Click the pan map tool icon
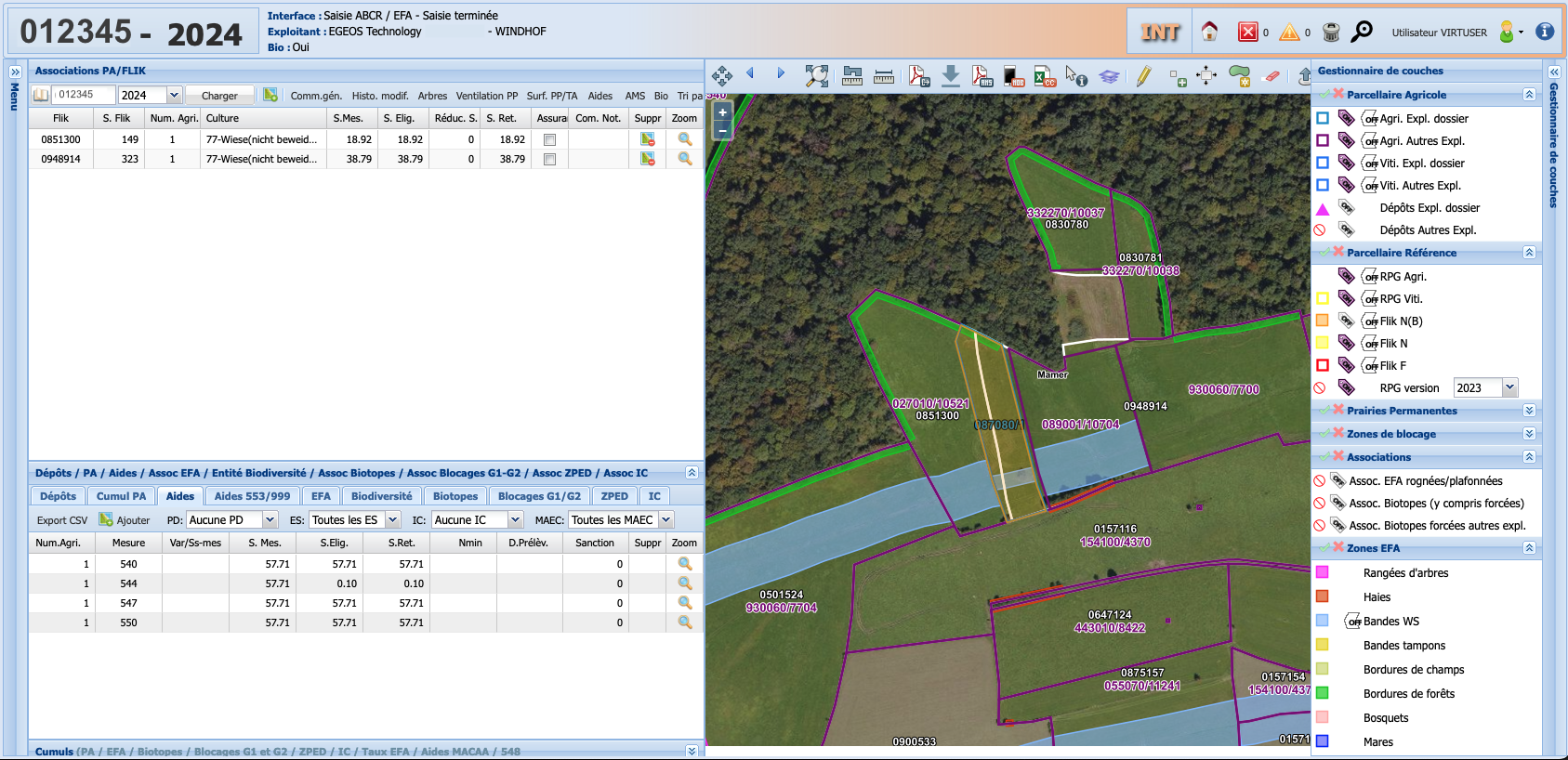 tap(721, 75)
